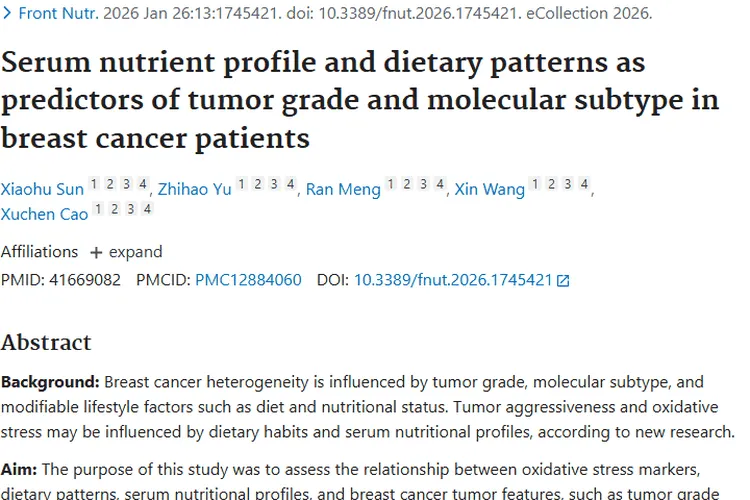This screenshot has width=750, height=500.
Task: Open author Xuchen Cao's link
Action: [44, 214]
